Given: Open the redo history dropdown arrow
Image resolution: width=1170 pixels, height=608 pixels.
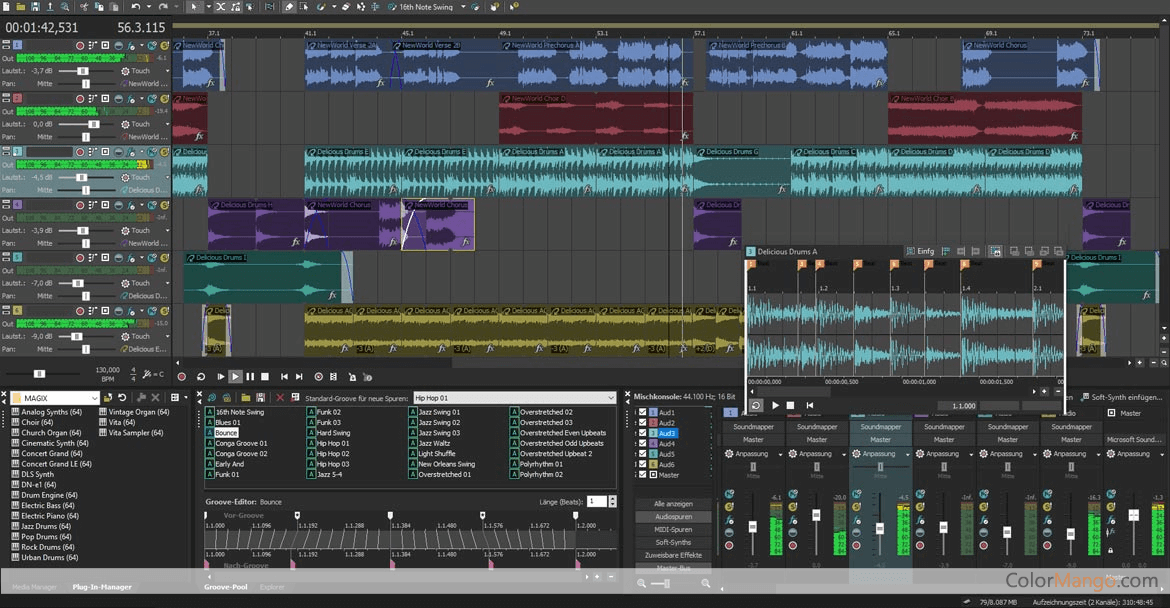Looking at the screenshot, I should pyautogui.click(x=176, y=7).
